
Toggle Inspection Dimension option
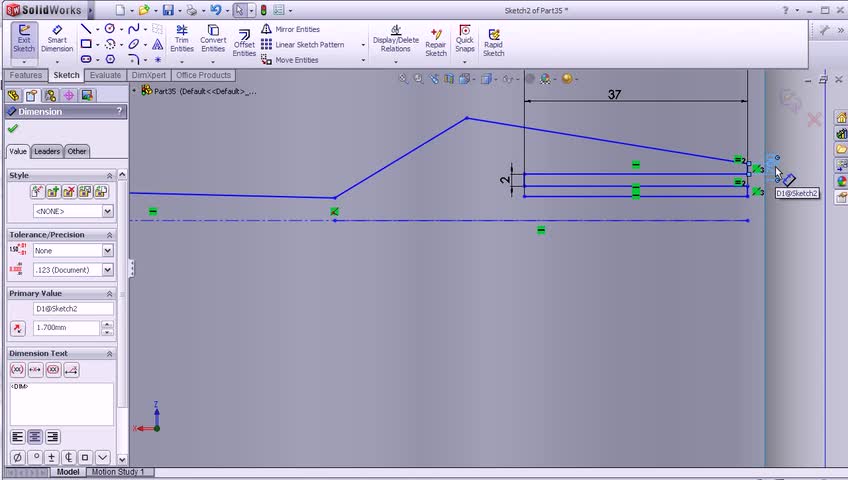(53, 370)
